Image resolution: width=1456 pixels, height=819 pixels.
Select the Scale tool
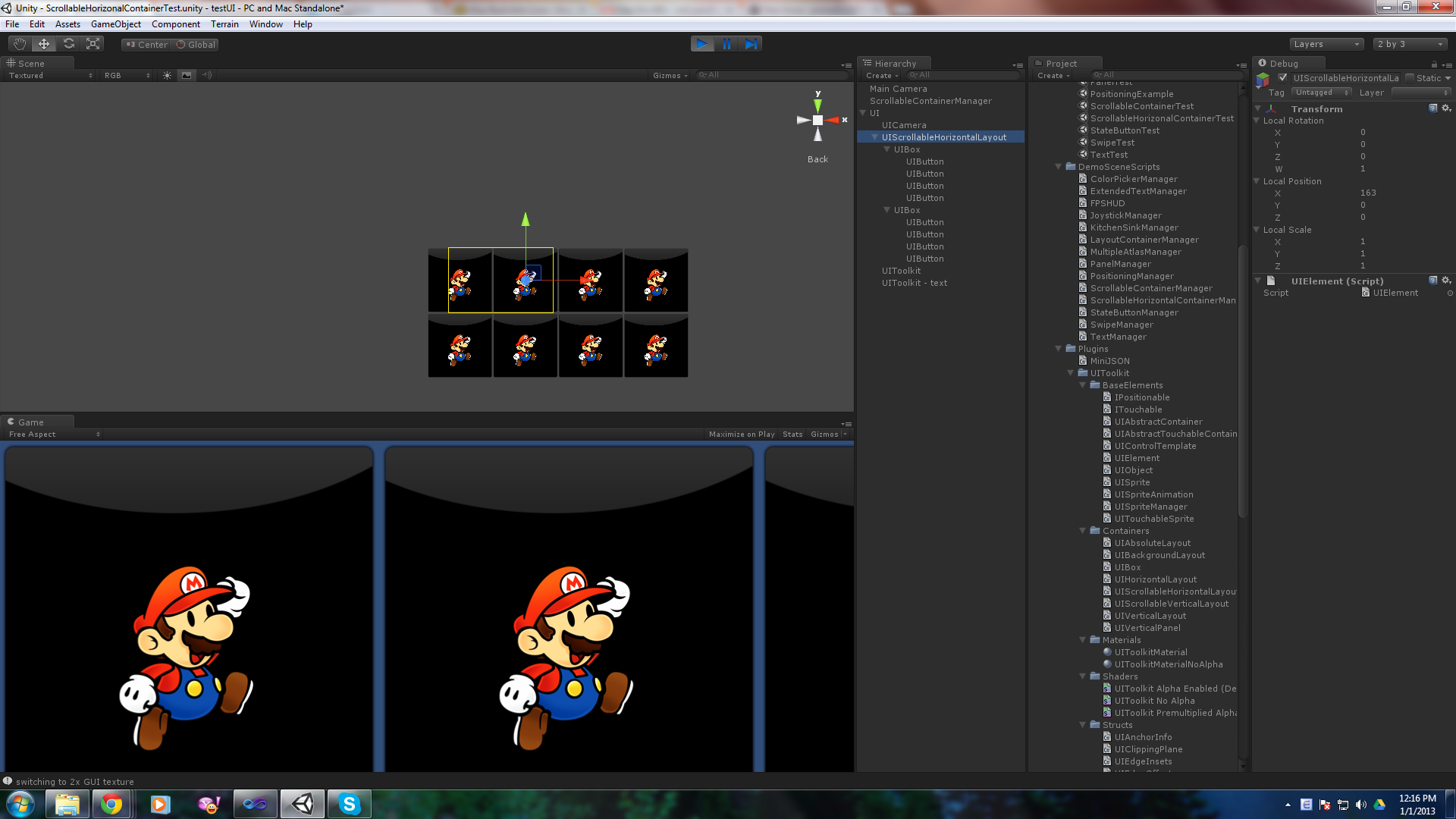click(93, 44)
